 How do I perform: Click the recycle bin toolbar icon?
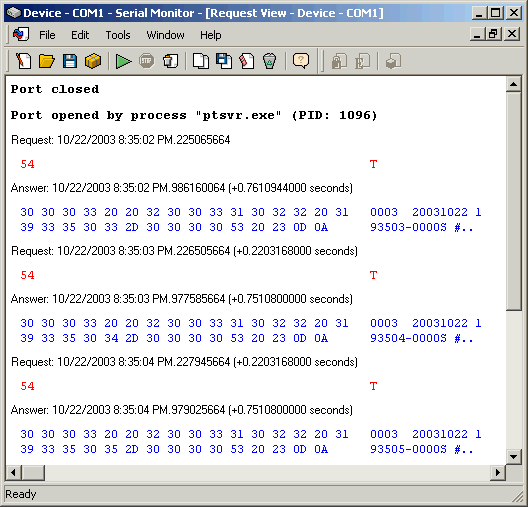point(269,61)
